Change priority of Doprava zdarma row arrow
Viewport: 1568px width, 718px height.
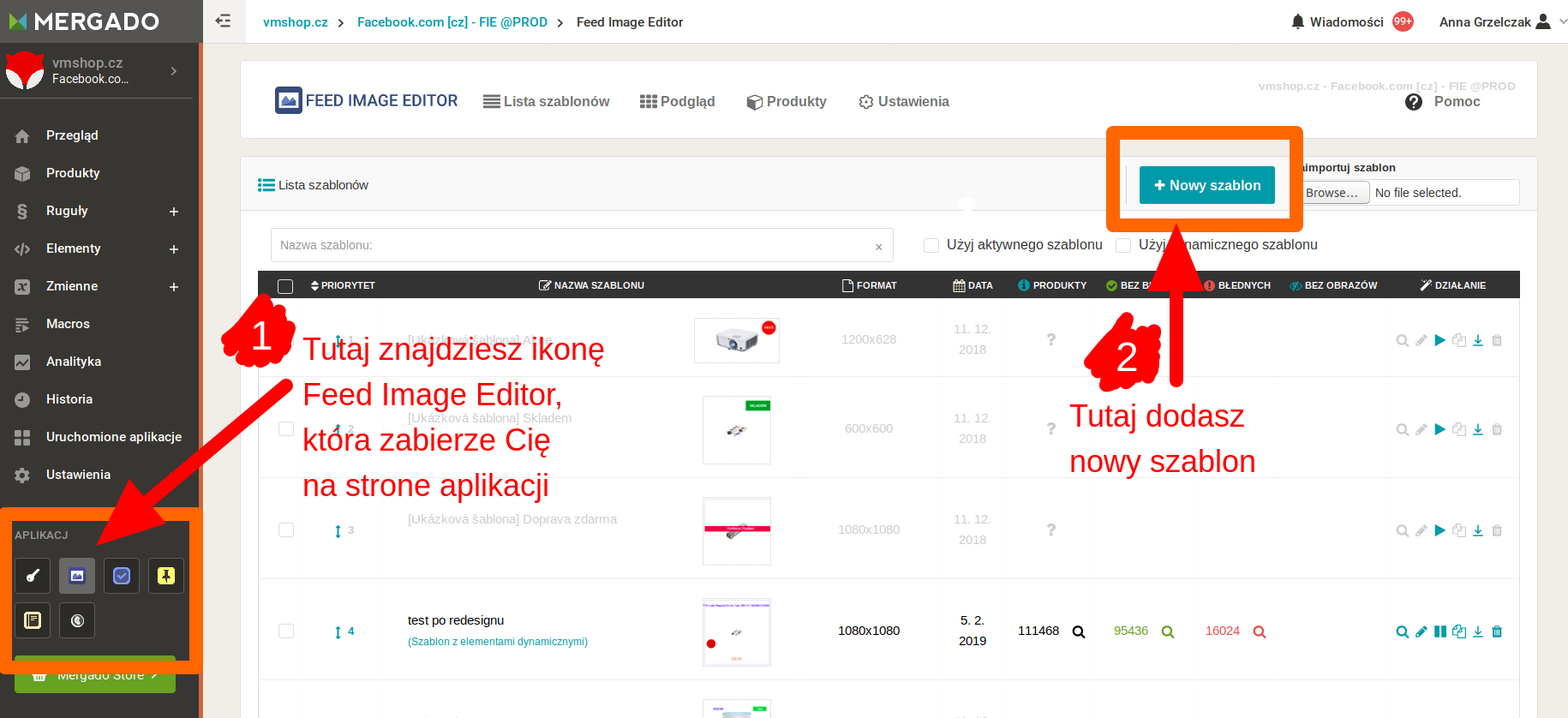point(338,531)
